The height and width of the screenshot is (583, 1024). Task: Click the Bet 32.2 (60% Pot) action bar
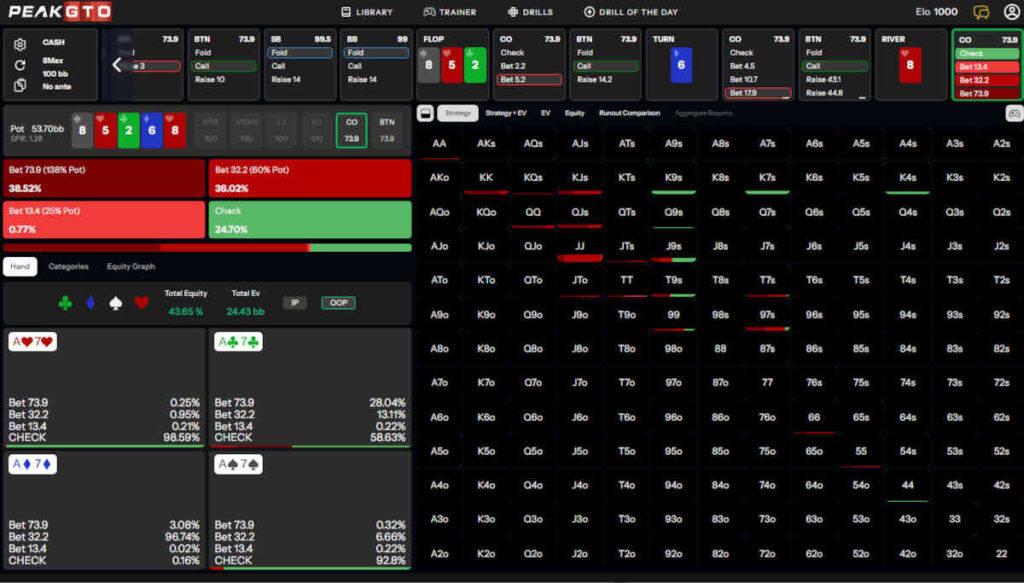point(310,178)
